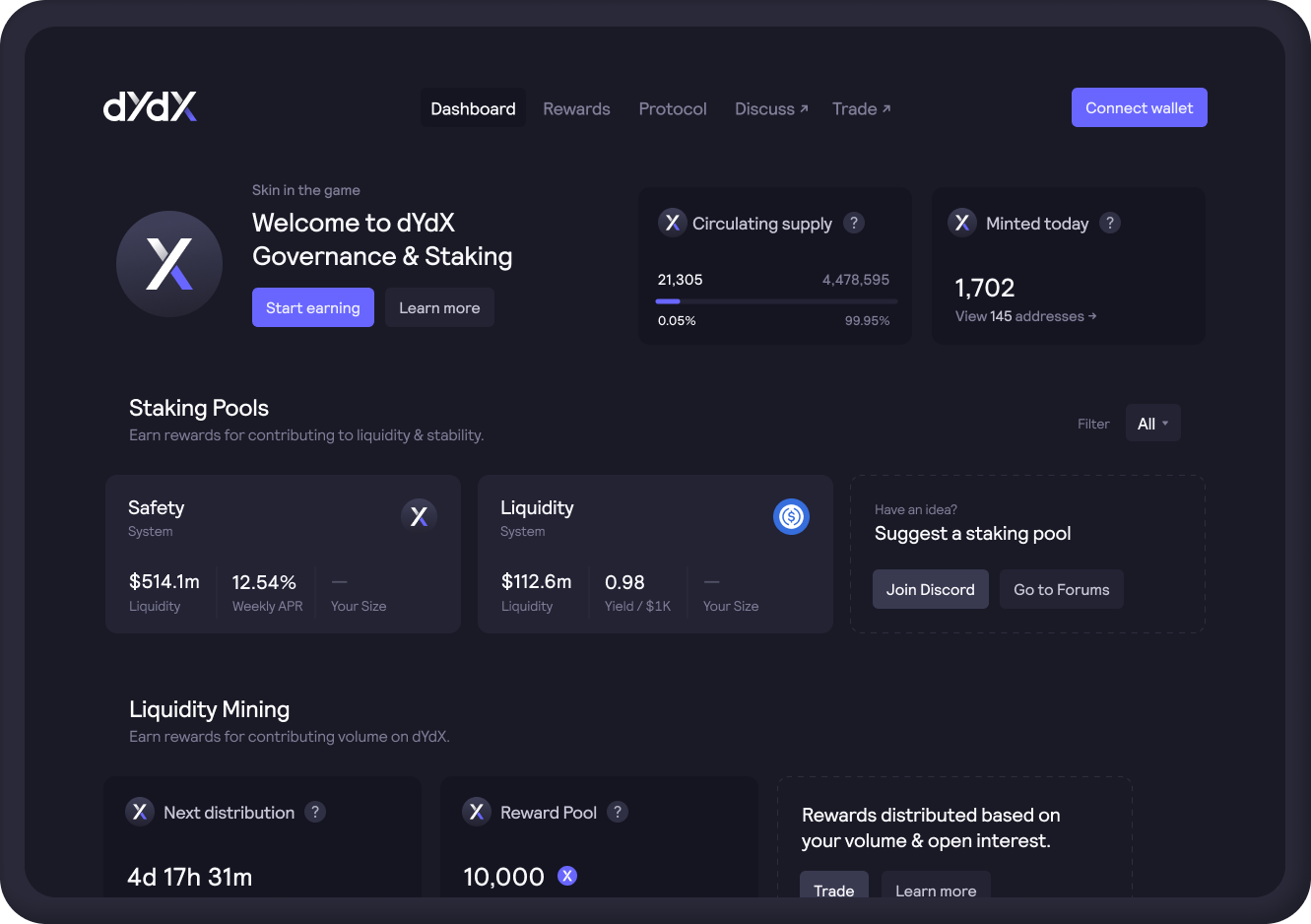Image resolution: width=1311 pixels, height=924 pixels.
Task: Click the circulating supply progress bar
Action: point(777,300)
